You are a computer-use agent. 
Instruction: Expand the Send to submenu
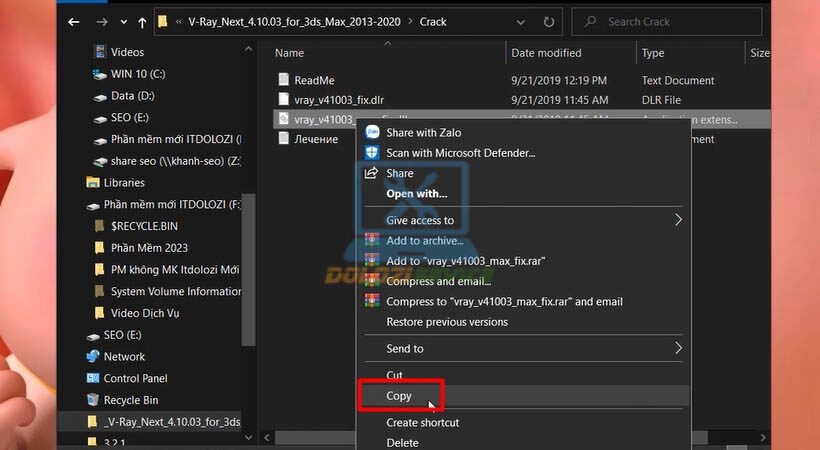click(x=523, y=348)
